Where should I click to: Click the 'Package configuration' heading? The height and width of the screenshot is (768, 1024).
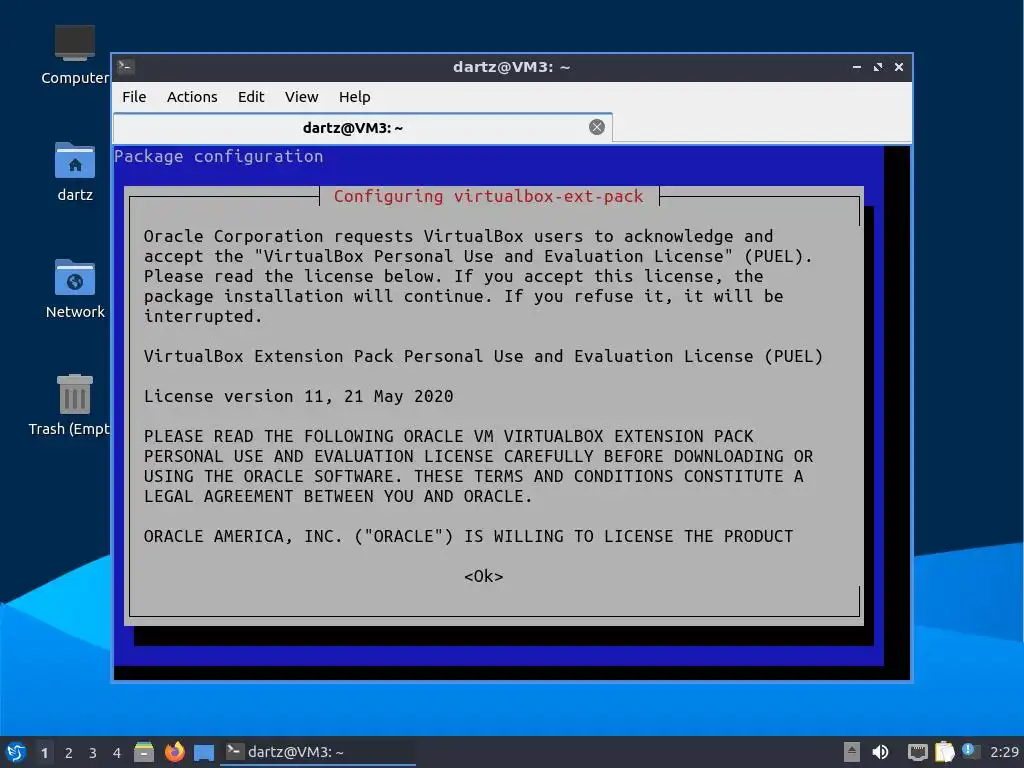click(219, 156)
